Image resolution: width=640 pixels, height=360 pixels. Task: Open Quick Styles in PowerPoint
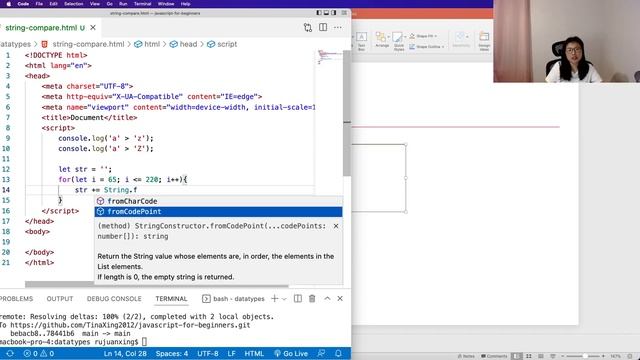click(x=399, y=41)
